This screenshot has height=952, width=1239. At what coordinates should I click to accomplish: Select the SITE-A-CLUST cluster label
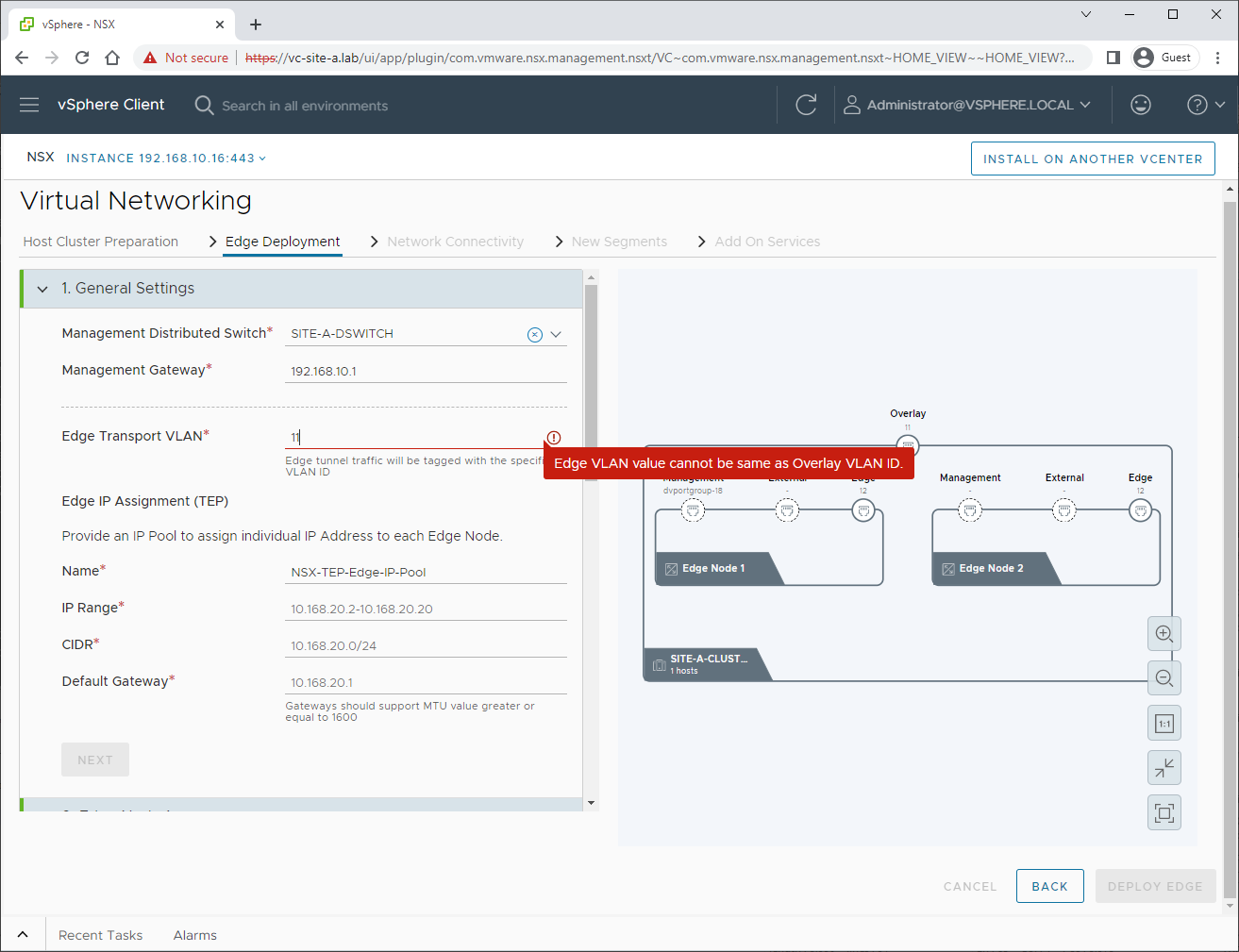(x=708, y=664)
